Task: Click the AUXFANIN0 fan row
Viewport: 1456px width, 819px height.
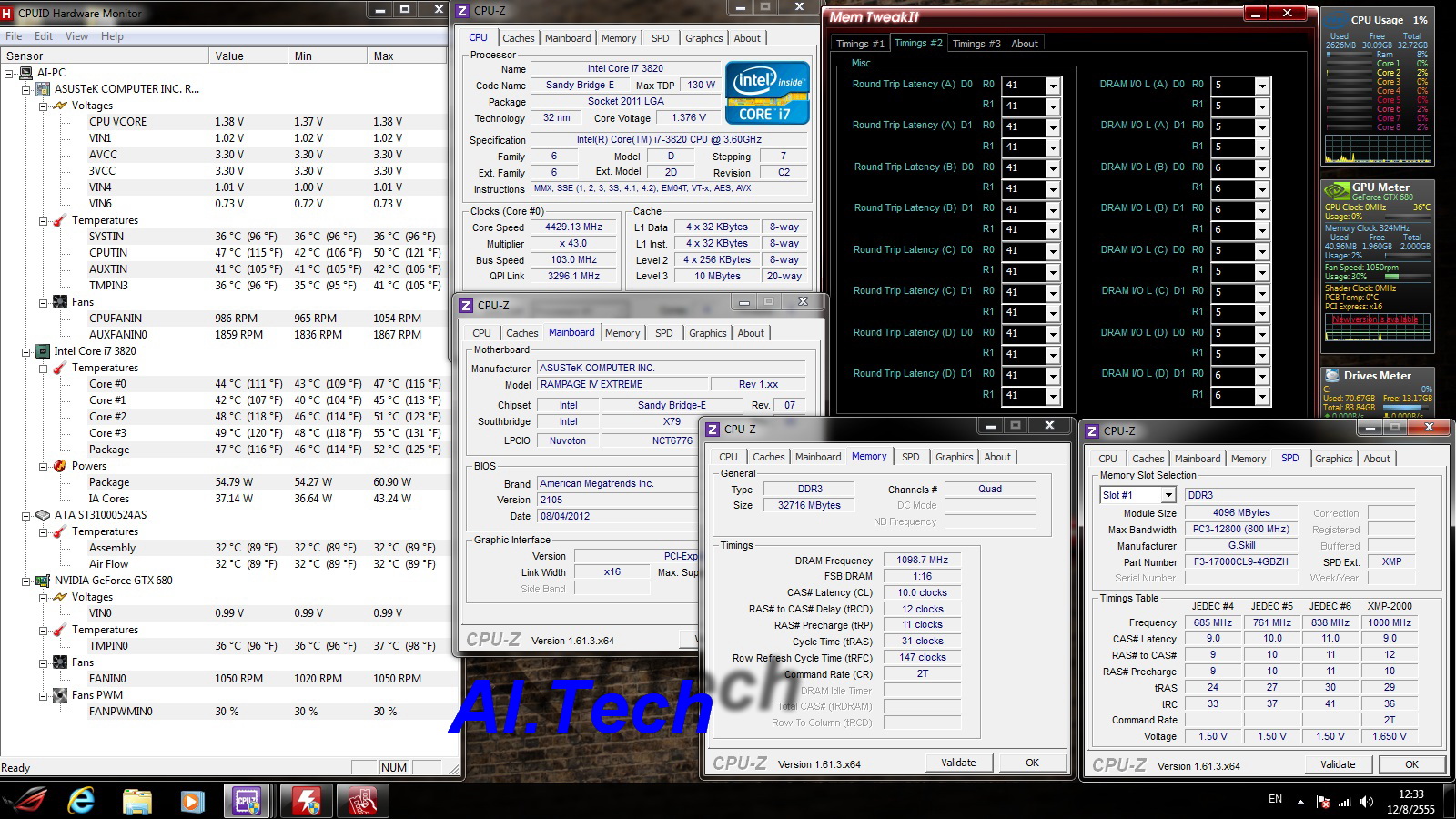Action: point(223,335)
